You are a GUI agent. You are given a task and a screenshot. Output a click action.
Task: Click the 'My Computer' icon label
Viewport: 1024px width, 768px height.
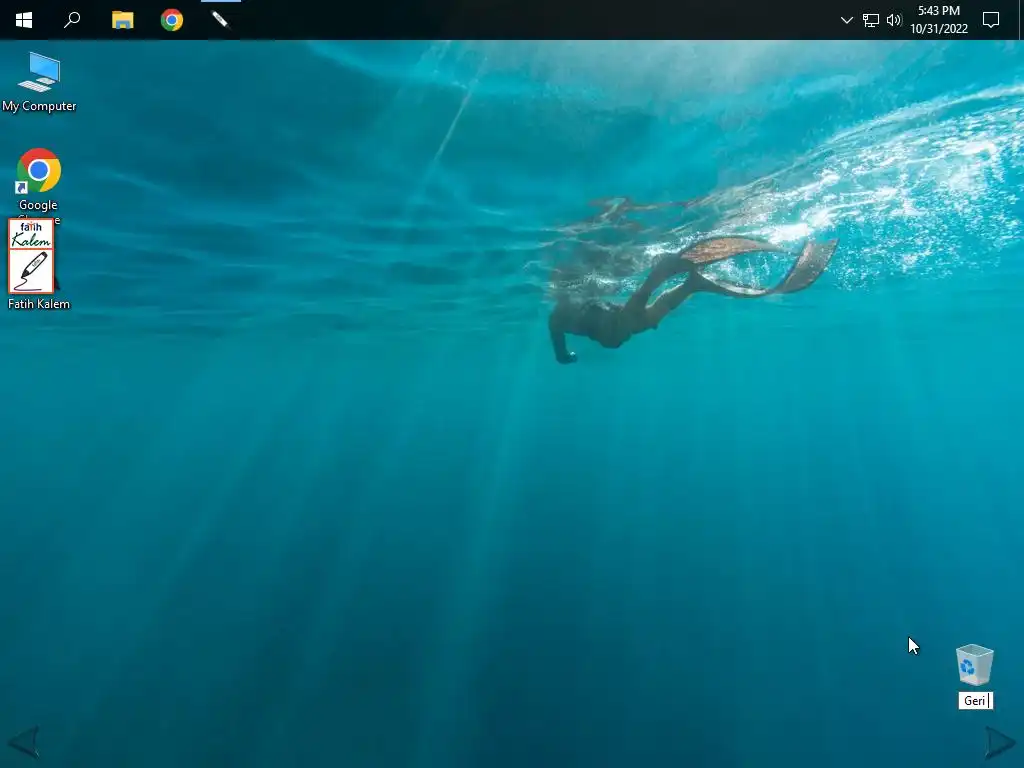coord(39,106)
